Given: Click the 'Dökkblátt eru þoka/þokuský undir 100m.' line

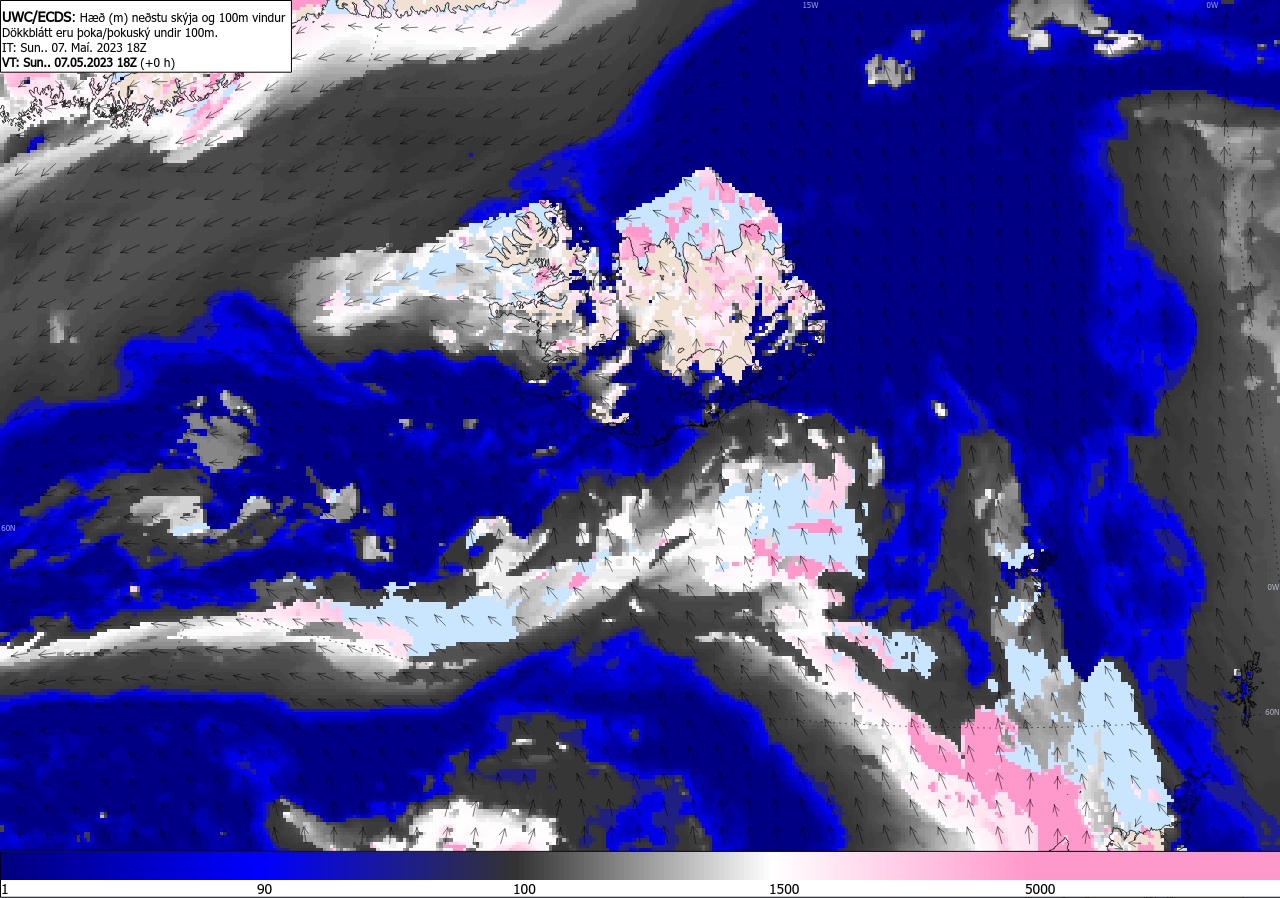Looking at the screenshot, I should pos(111,32).
